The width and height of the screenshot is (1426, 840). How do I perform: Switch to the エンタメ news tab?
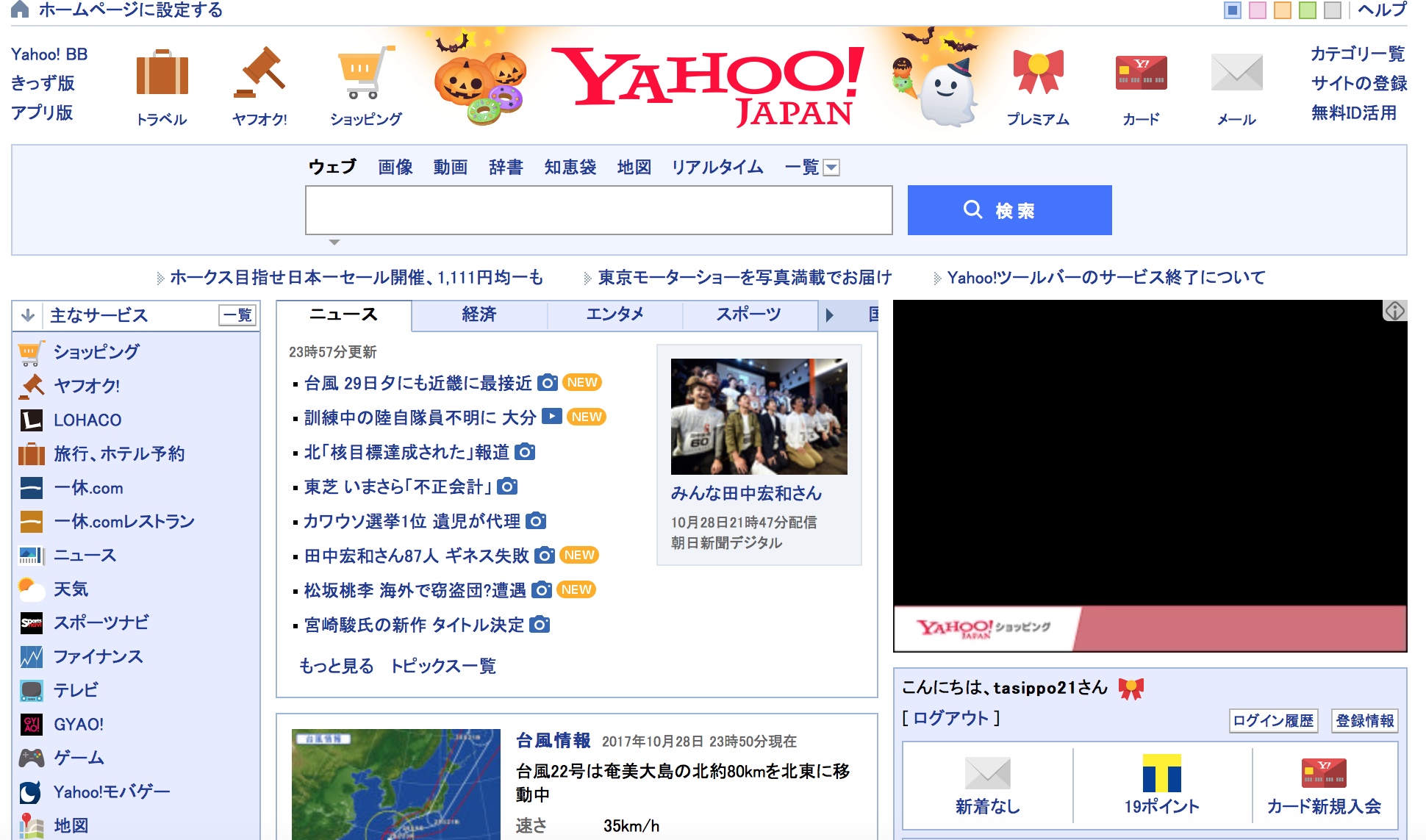[x=615, y=315]
